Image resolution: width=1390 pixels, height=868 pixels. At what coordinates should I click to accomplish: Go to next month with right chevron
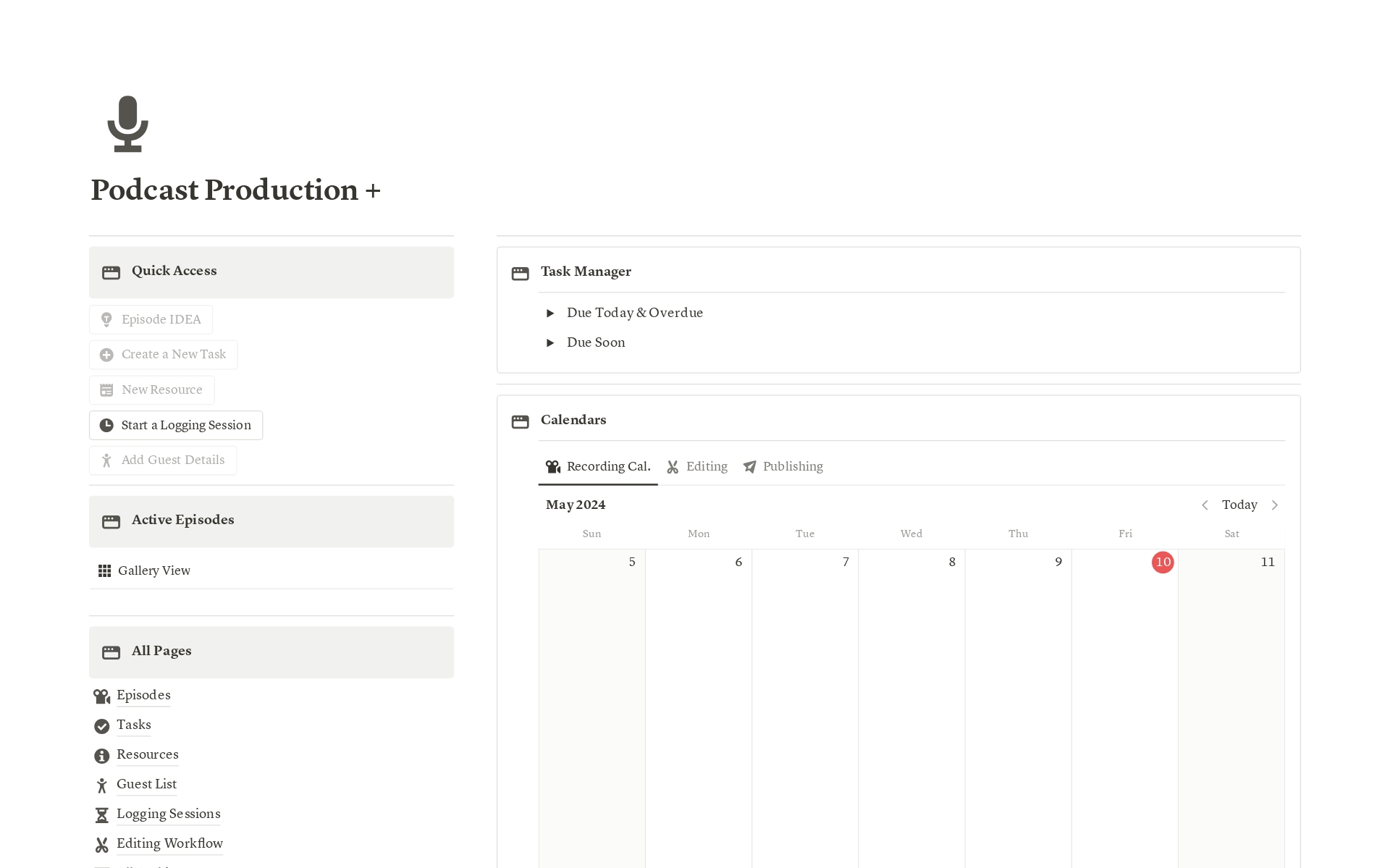pyautogui.click(x=1275, y=505)
